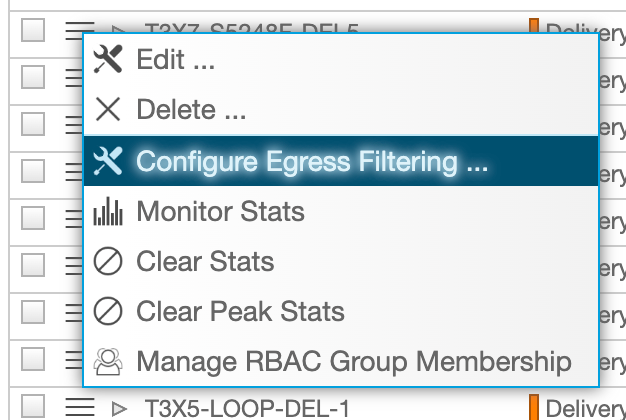626x420 pixels.
Task: Expand the top row's disclosure triangle
Action: pos(119,30)
